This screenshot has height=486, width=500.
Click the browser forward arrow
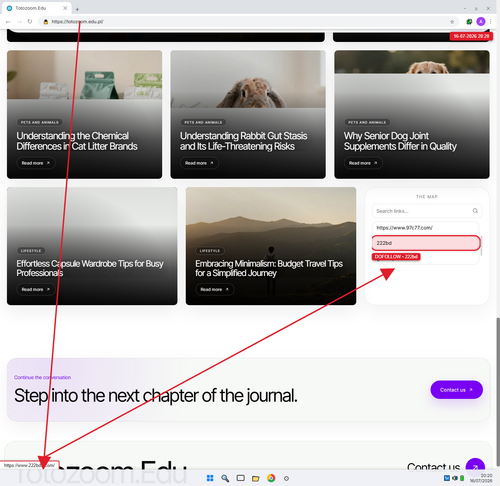(19, 22)
